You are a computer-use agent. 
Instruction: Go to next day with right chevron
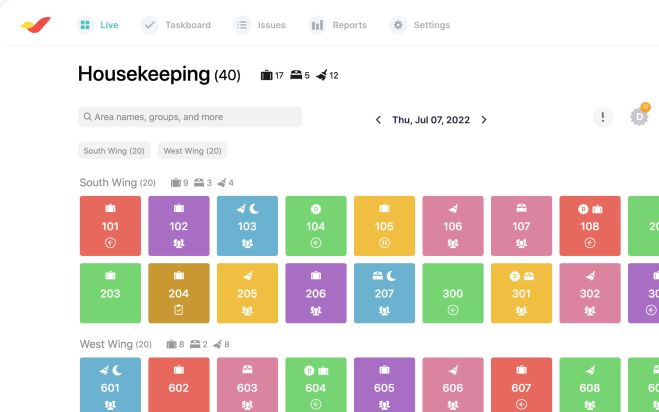[x=484, y=120]
